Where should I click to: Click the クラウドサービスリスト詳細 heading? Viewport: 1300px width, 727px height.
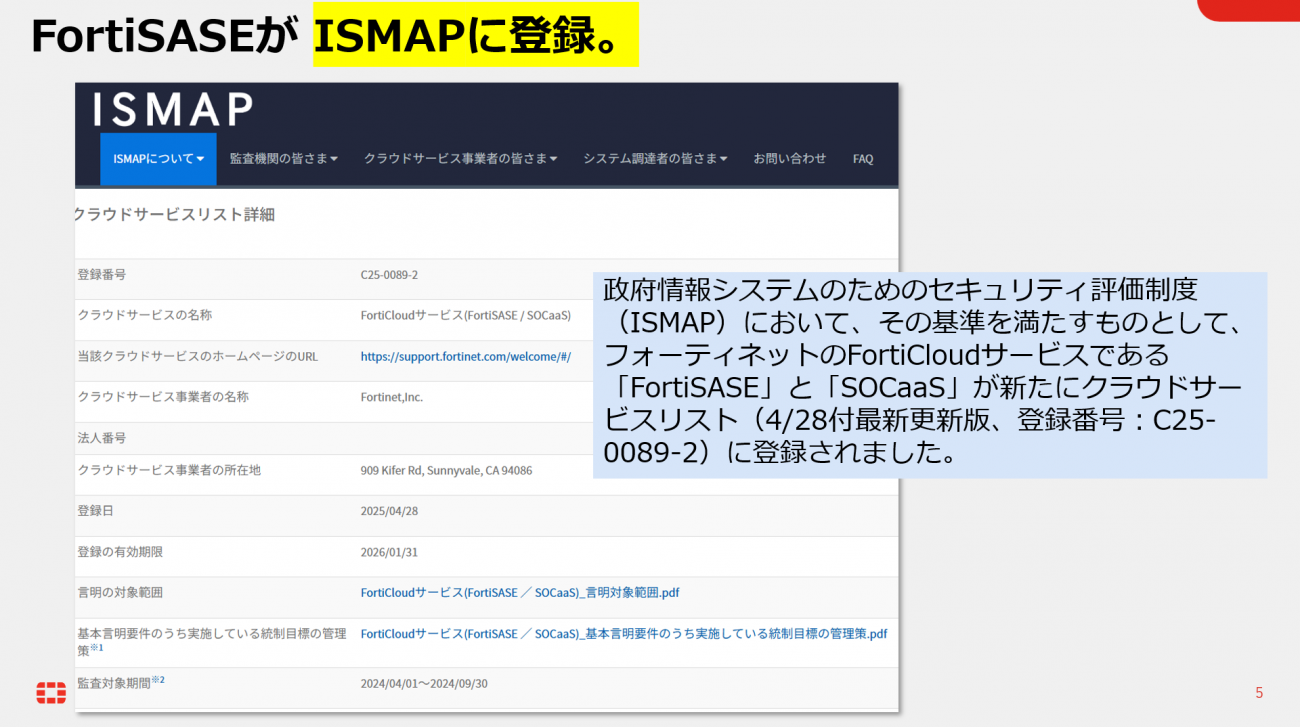click(175, 215)
